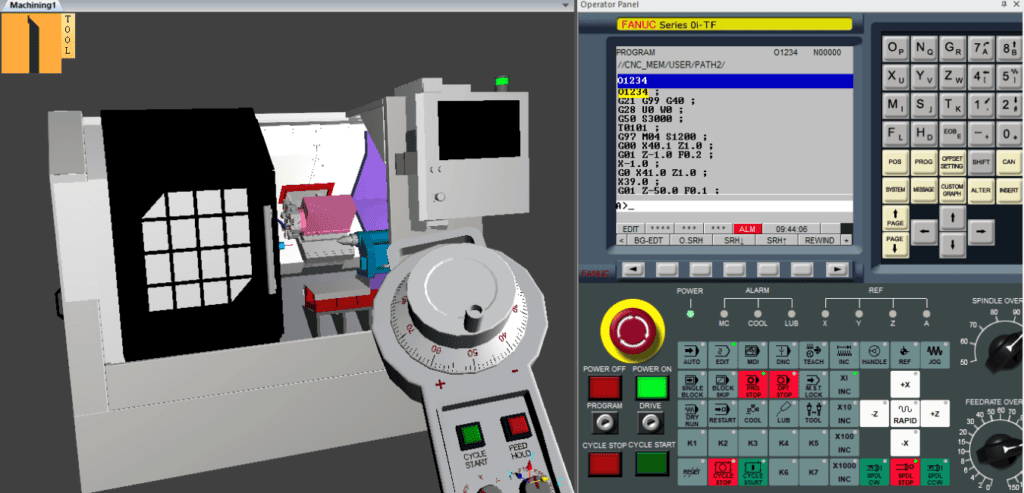The width and height of the screenshot is (1024, 493).
Task: Select HANDLE mode key
Action: (x=874, y=355)
